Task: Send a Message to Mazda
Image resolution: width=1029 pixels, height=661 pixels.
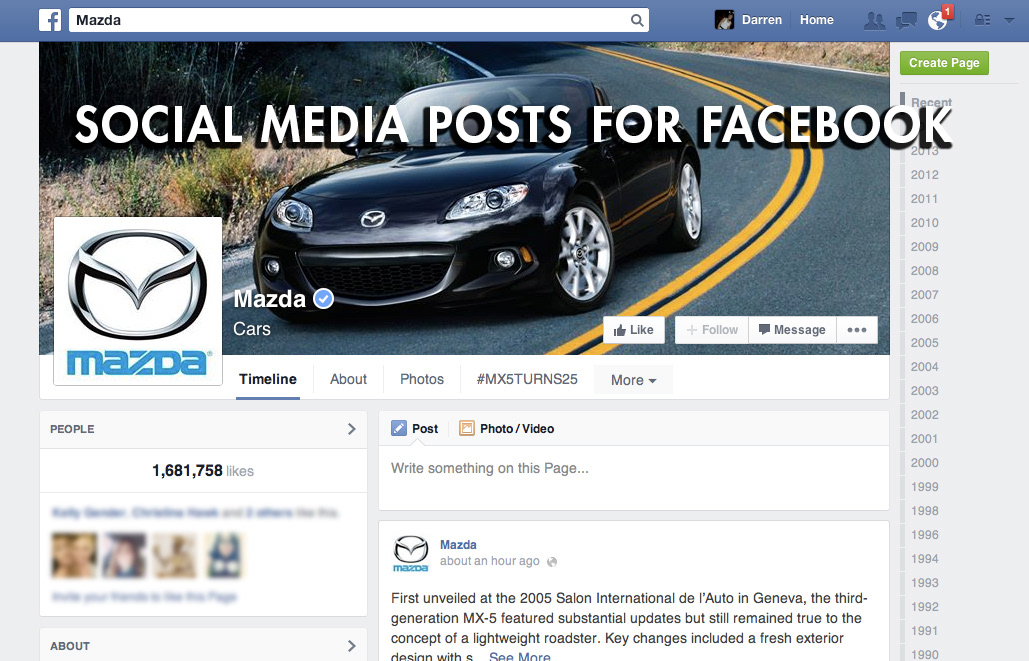Action: (x=792, y=330)
